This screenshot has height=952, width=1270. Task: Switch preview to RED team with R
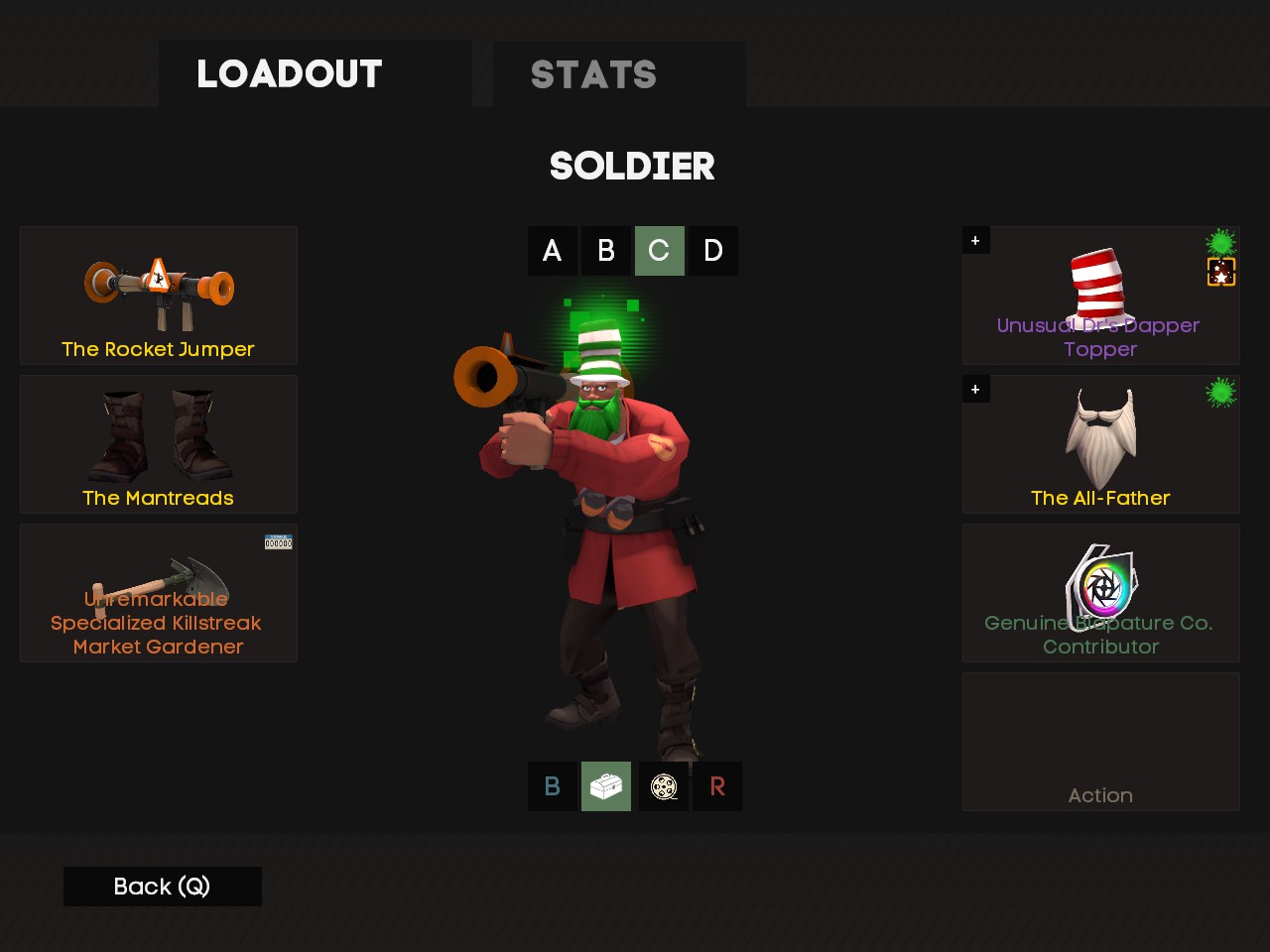(717, 786)
